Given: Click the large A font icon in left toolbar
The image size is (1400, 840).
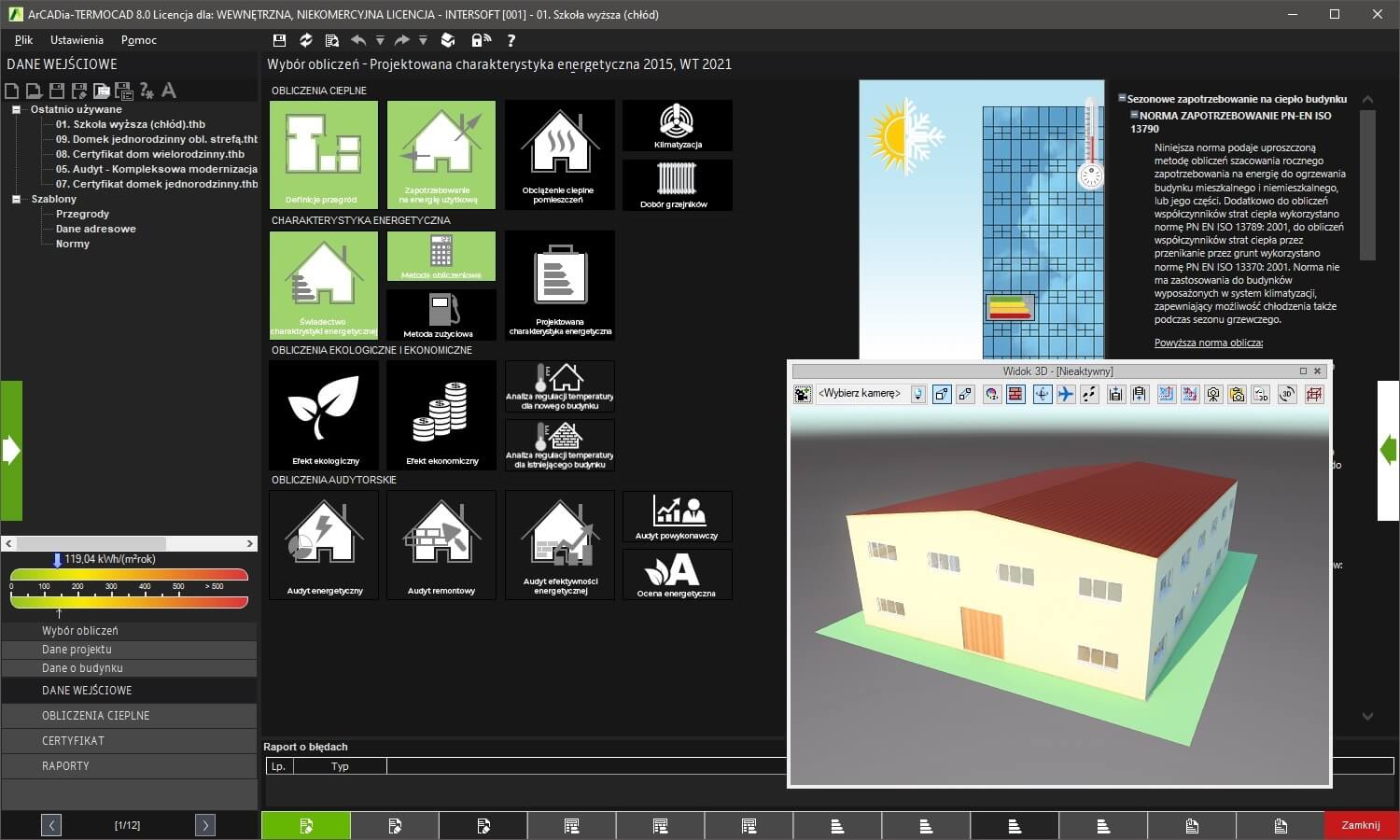Looking at the screenshot, I should 169,91.
